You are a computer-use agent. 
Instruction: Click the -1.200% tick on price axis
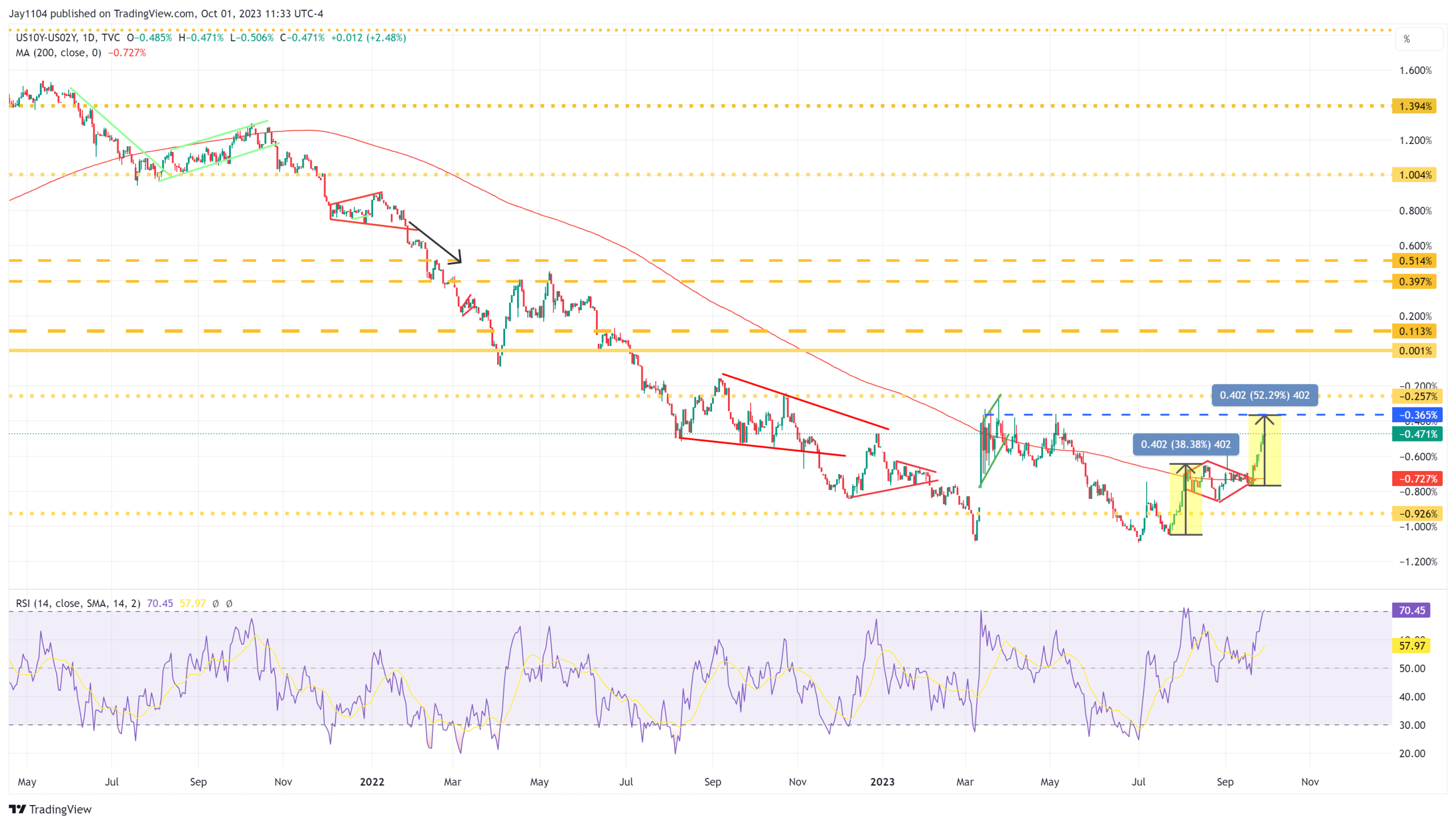pos(1417,562)
